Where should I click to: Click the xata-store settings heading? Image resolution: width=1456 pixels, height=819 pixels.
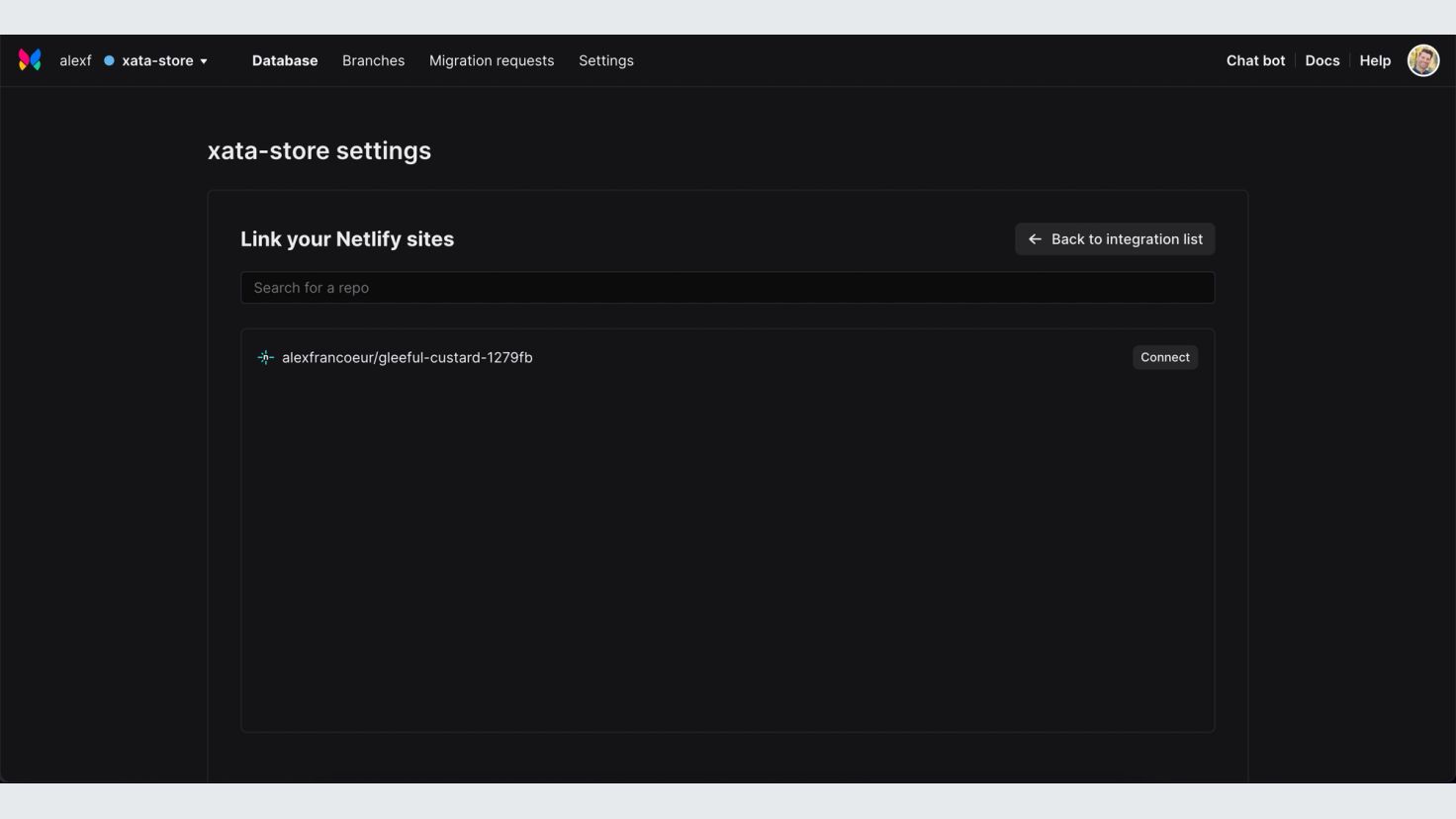(x=319, y=151)
